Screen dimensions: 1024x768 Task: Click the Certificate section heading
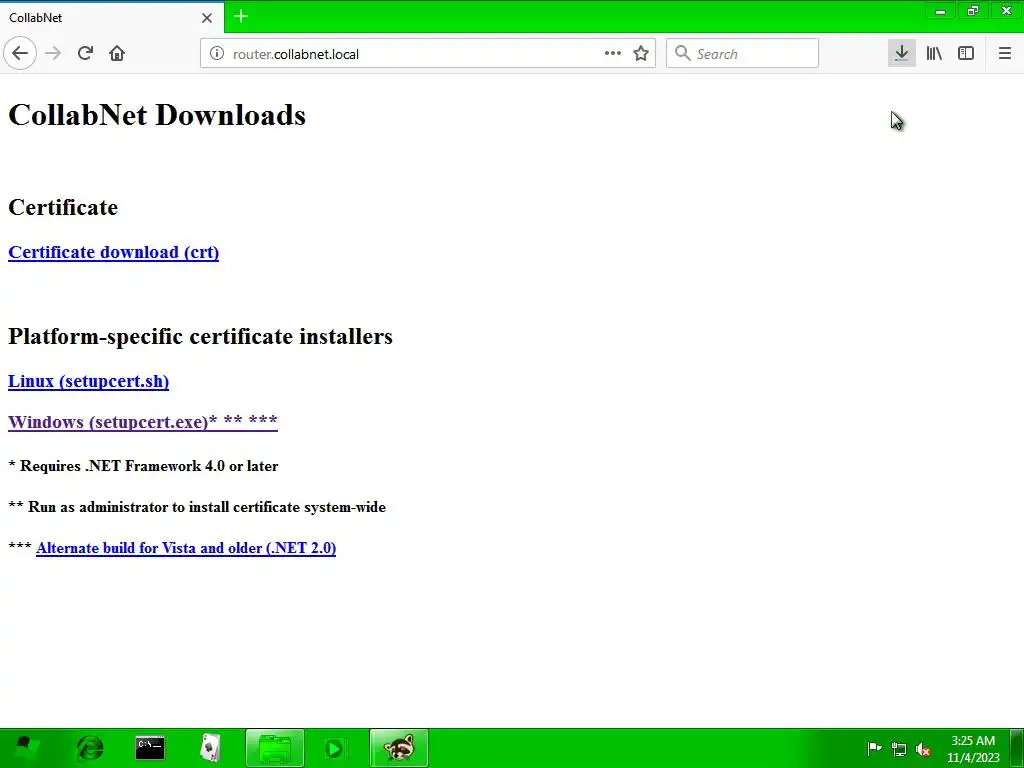[x=63, y=207]
